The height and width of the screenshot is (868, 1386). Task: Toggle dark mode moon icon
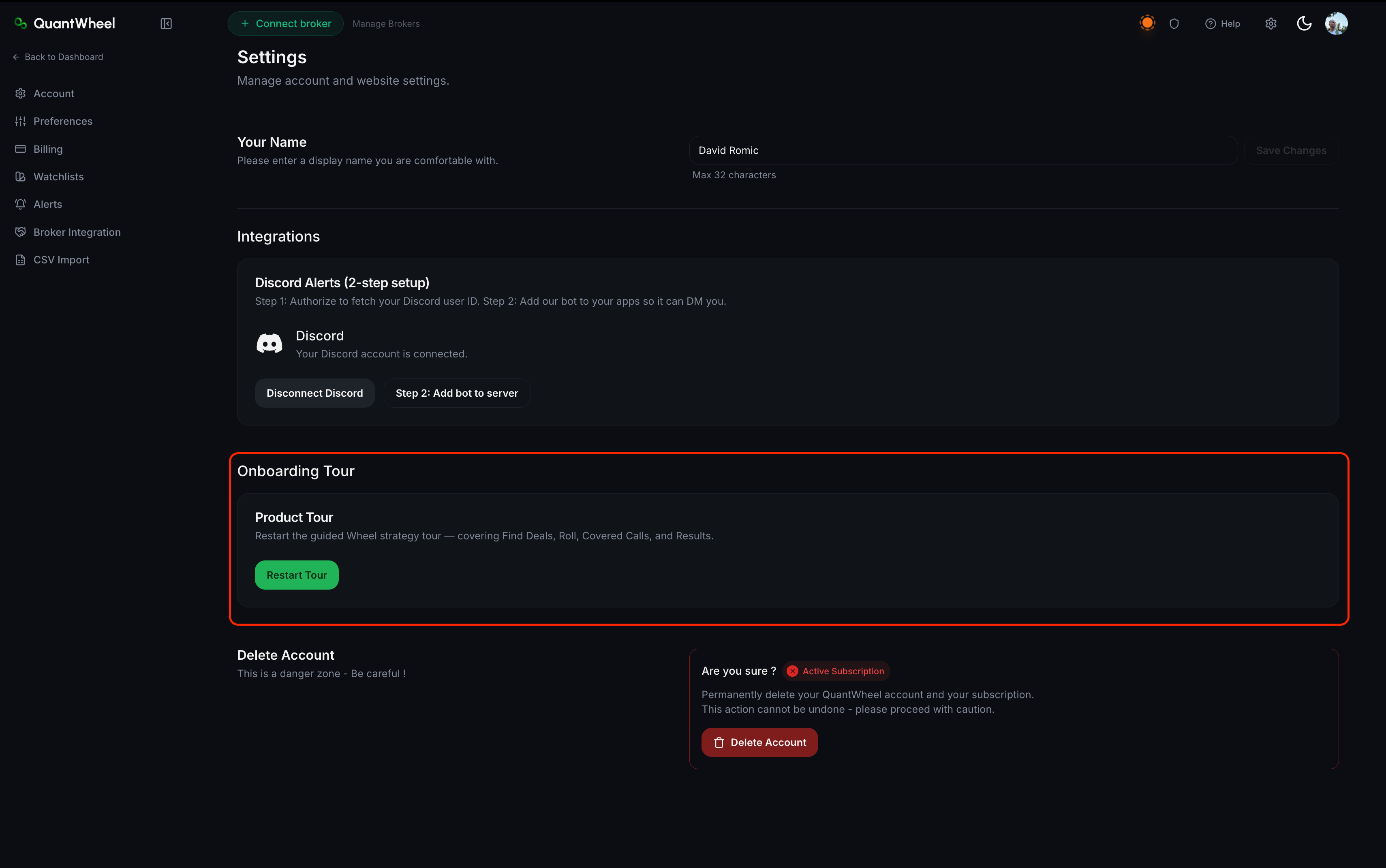1304,24
